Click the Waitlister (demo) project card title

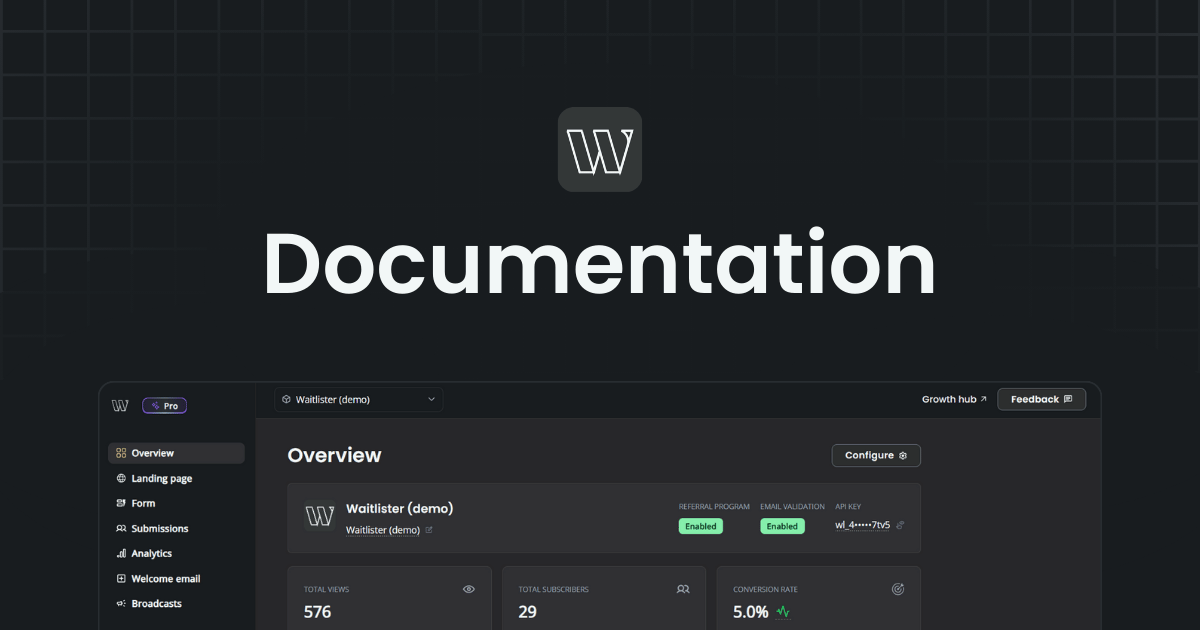pos(400,508)
